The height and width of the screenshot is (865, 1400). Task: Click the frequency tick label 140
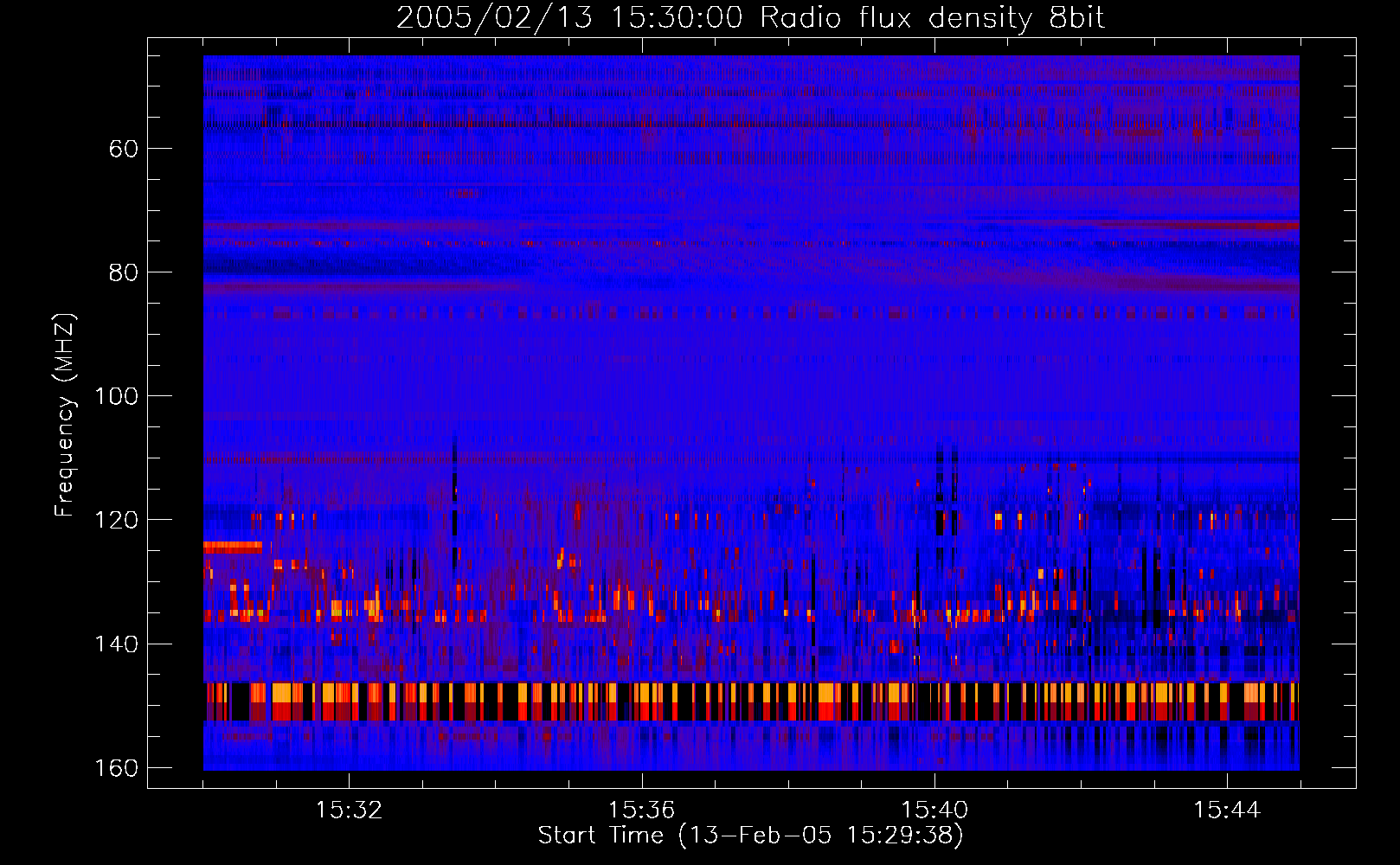click(117, 644)
